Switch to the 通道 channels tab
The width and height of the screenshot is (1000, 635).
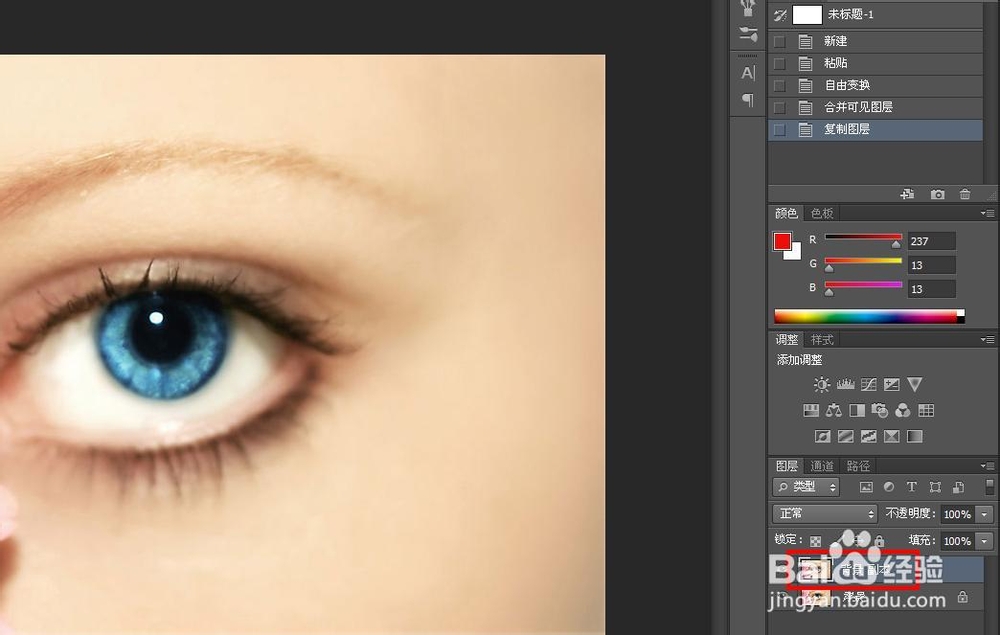823,465
